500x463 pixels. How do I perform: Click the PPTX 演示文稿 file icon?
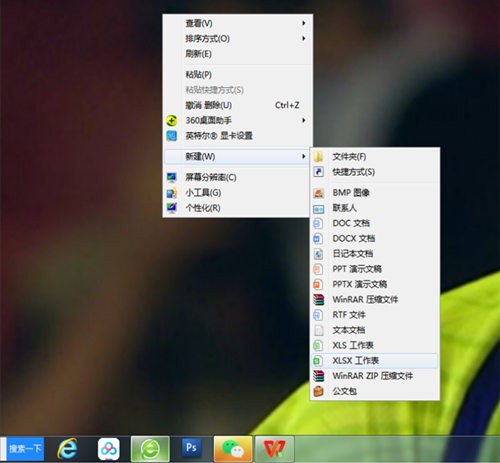tap(318, 284)
